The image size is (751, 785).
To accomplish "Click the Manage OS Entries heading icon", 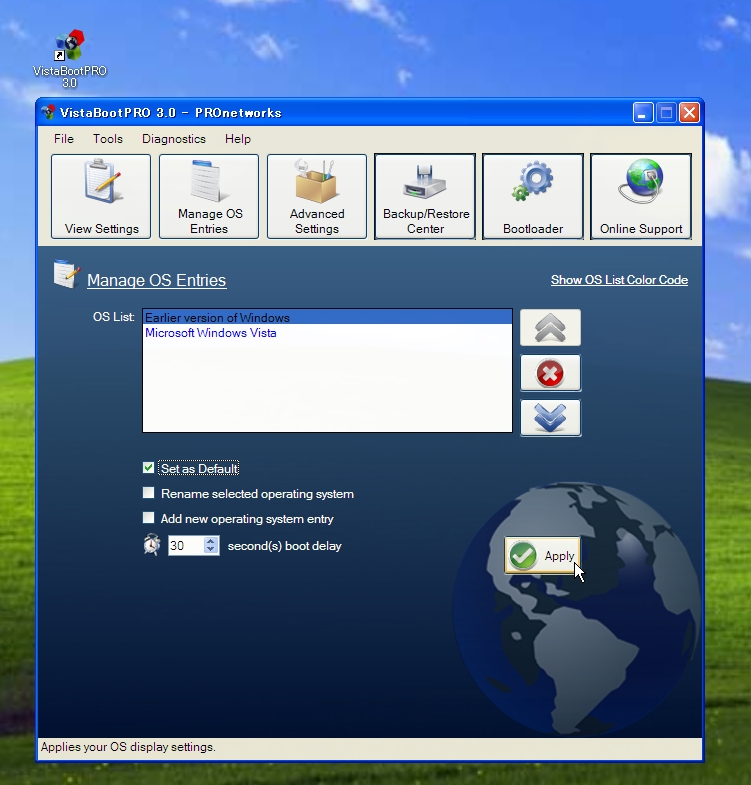I will pos(67,274).
